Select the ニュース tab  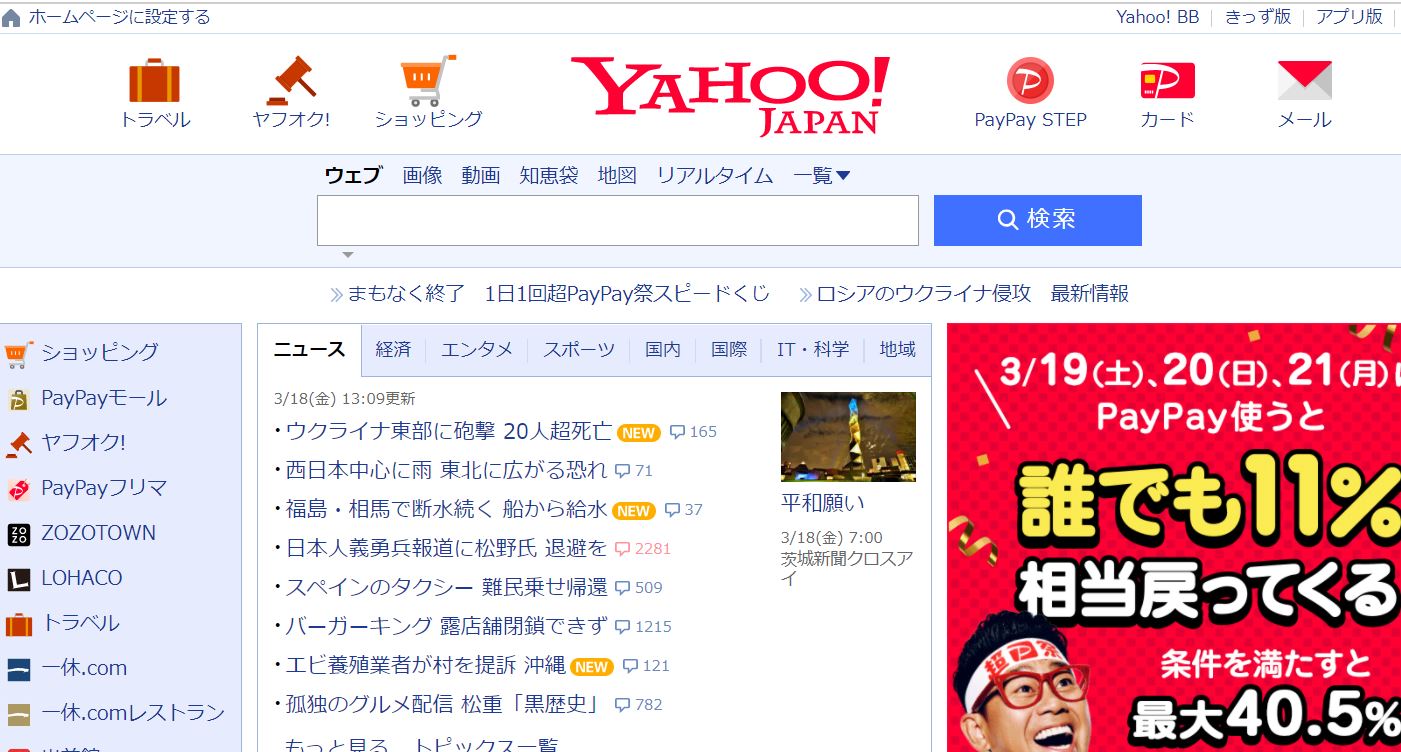click(310, 350)
